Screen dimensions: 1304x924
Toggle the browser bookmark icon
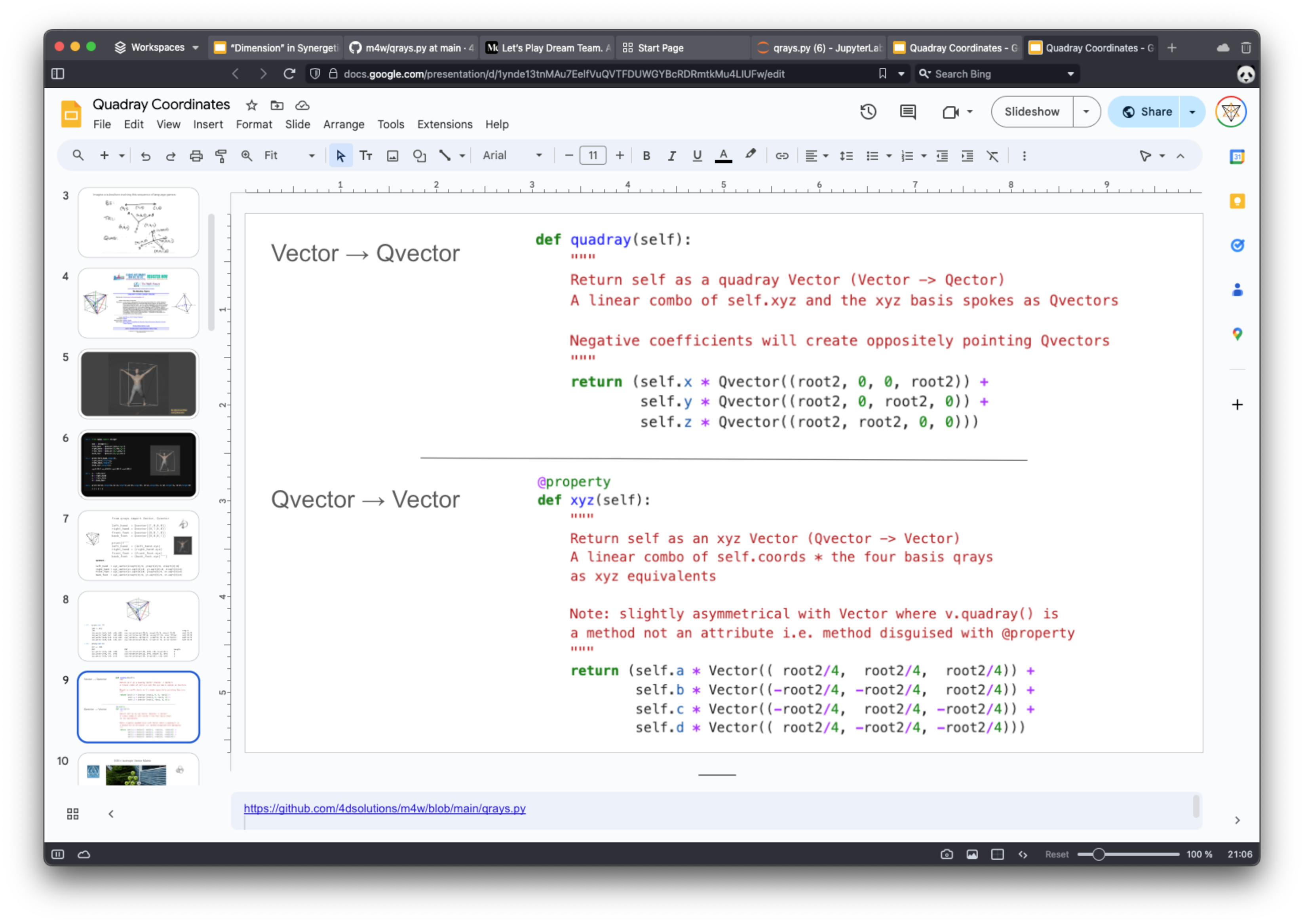[882, 73]
